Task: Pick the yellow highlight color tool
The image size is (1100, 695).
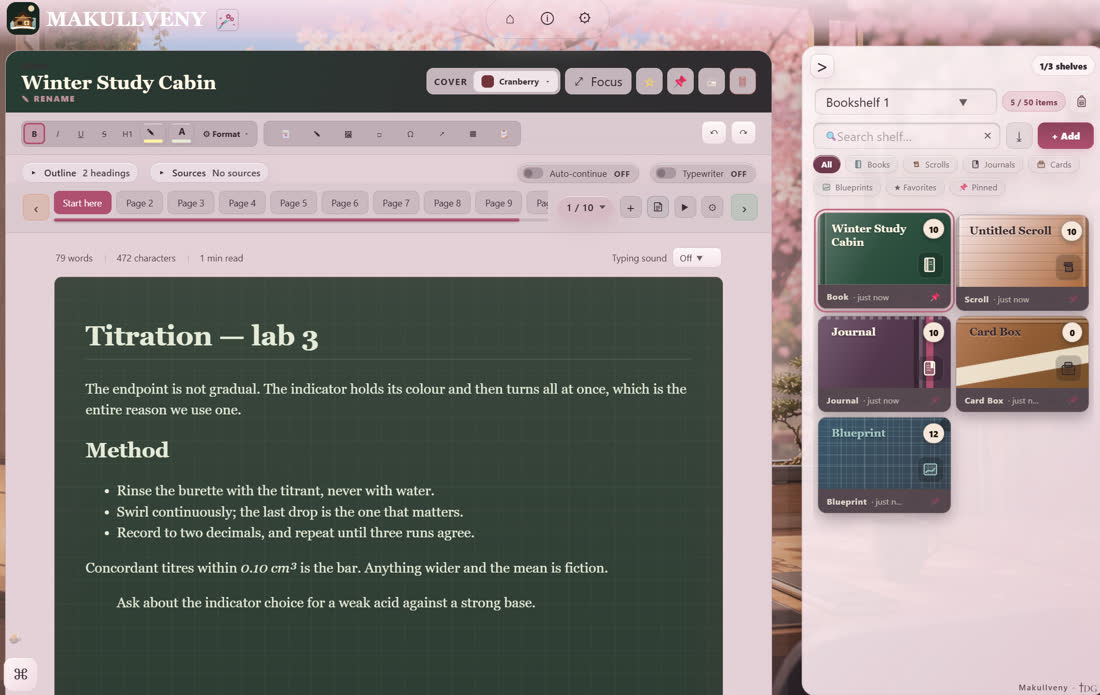Action: tap(152, 134)
